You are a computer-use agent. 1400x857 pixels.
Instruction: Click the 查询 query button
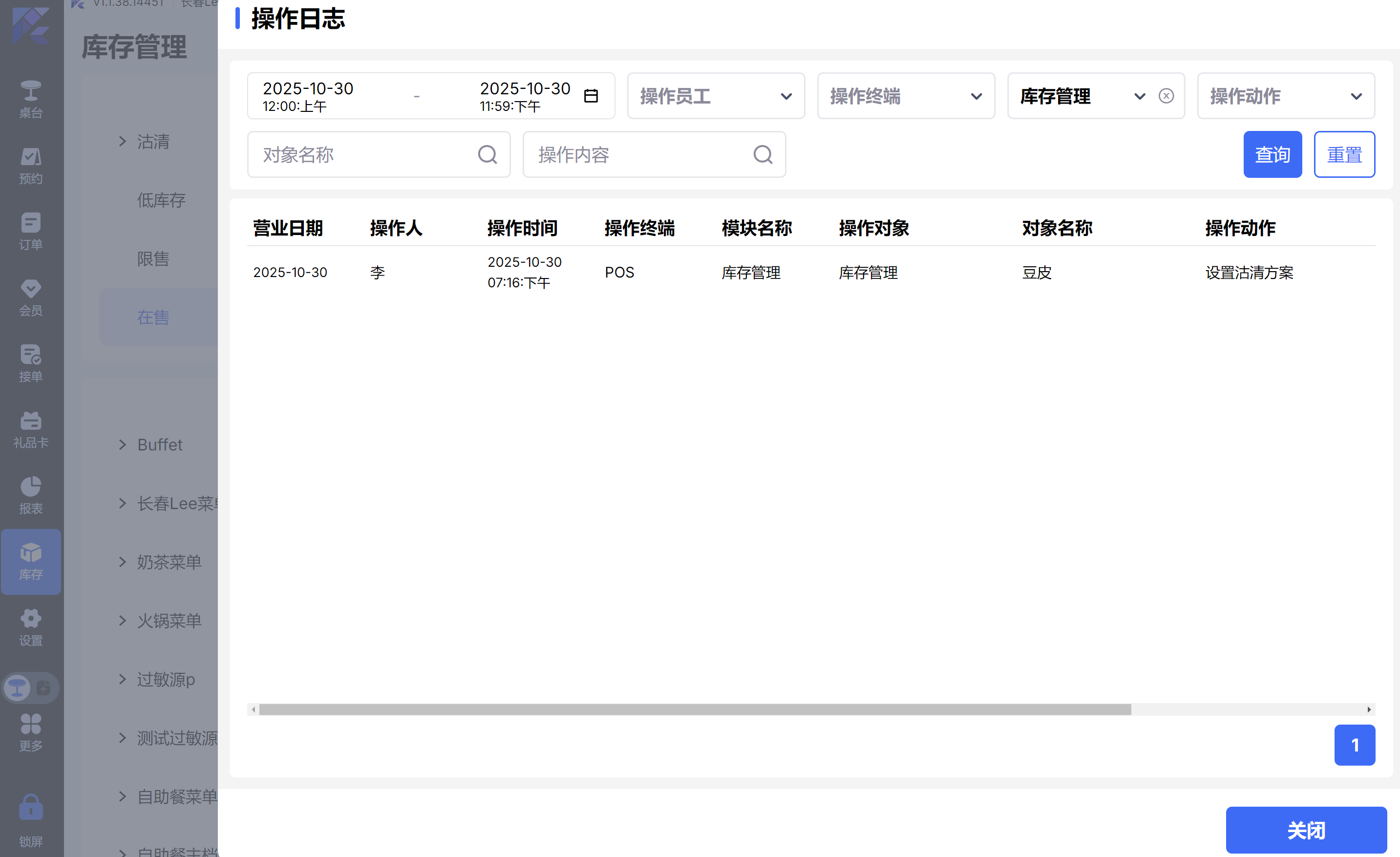pyautogui.click(x=1272, y=154)
